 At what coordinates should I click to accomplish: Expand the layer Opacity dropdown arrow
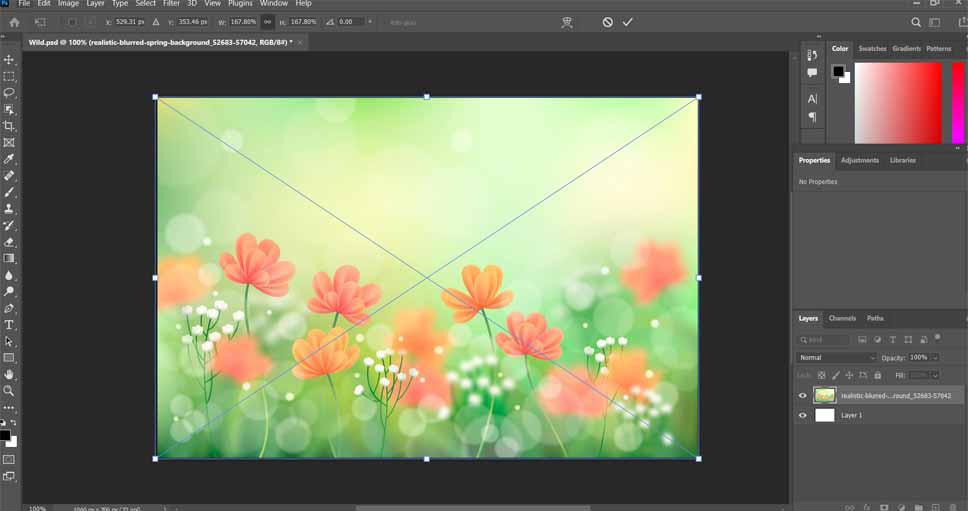coord(935,357)
